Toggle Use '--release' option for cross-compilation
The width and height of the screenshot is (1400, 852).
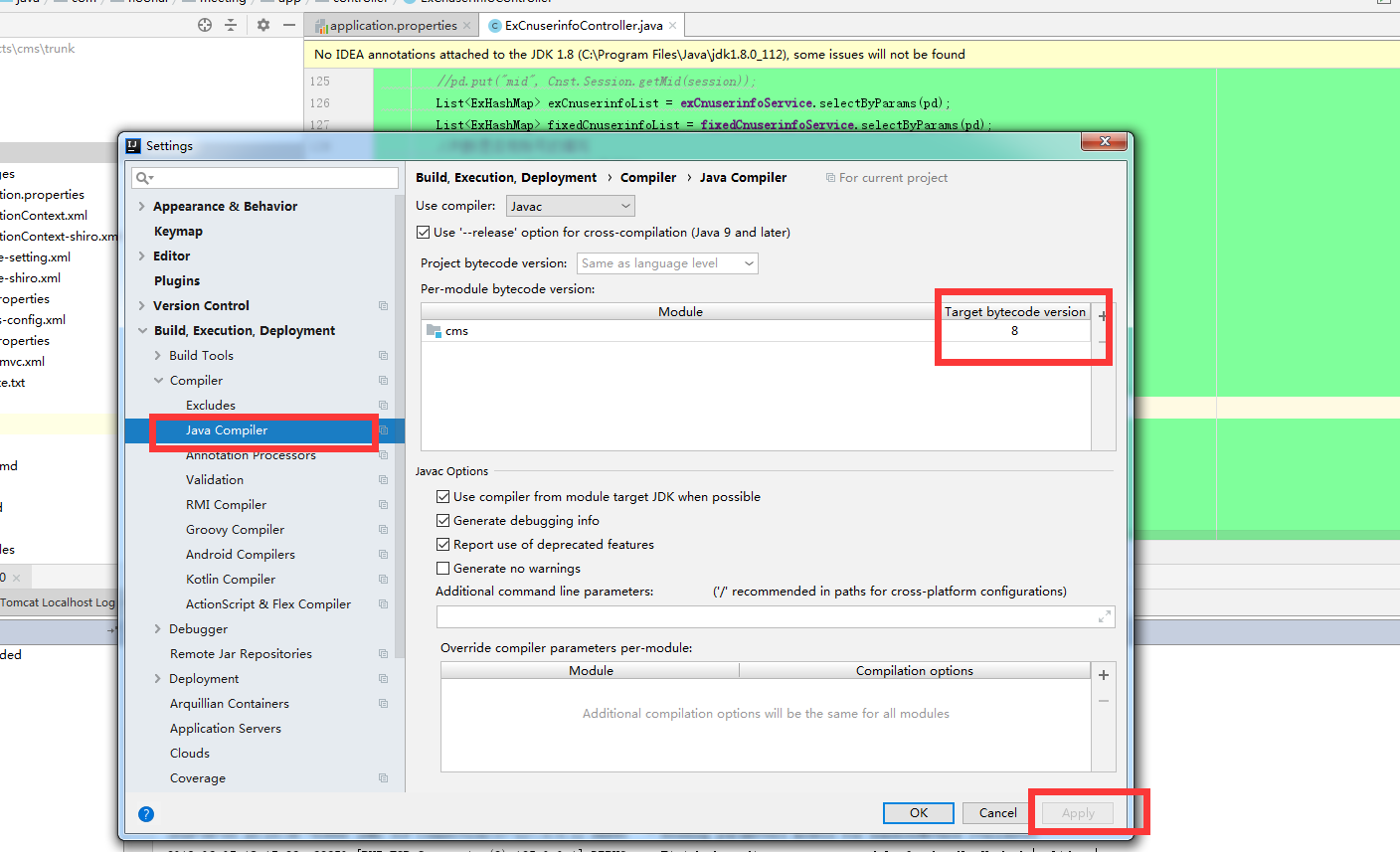(424, 233)
